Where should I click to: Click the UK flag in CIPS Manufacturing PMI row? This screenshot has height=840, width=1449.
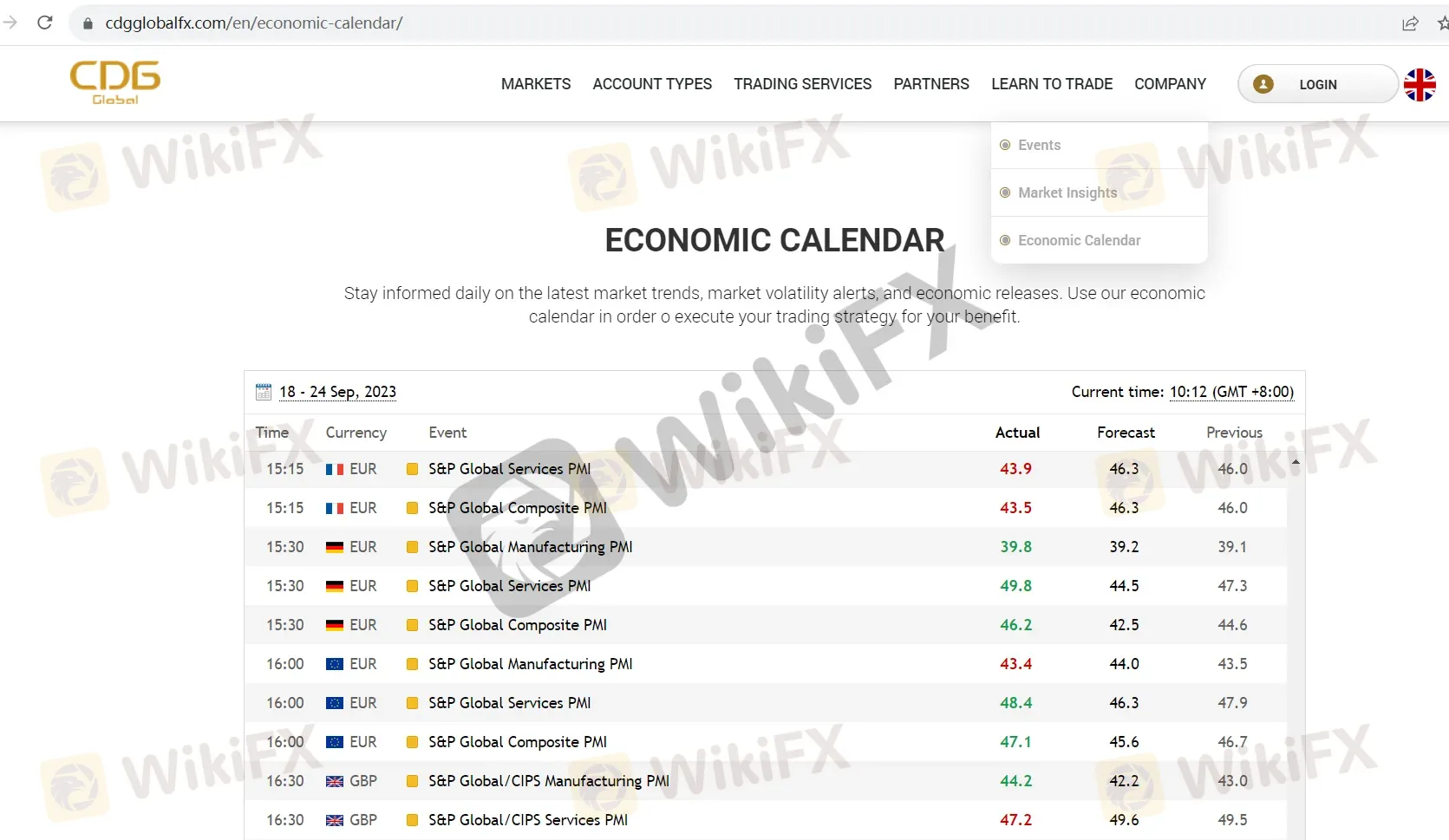[x=335, y=781]
